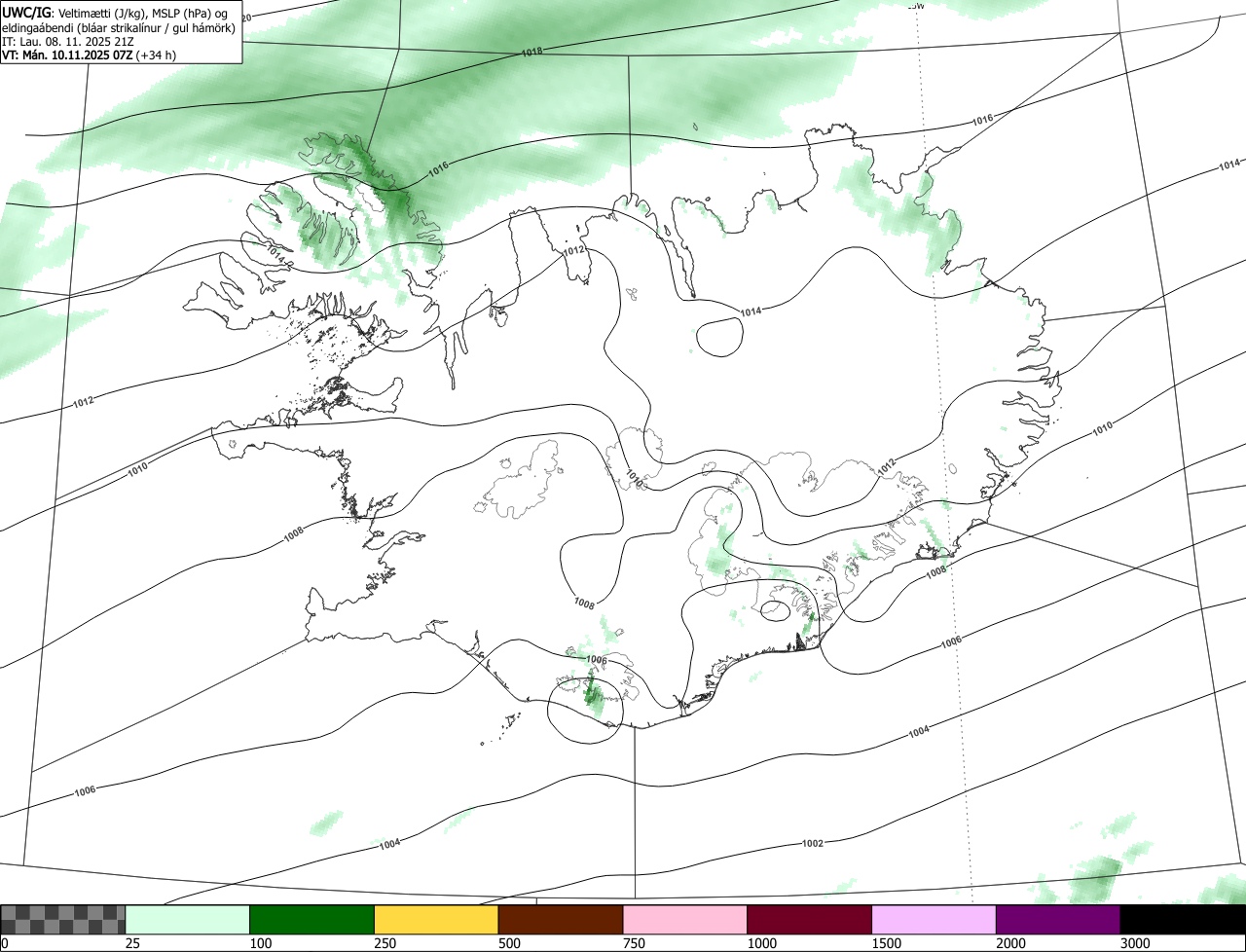Viewport: 1246px width, 952px height.
Task: Click the checkered gray 0–25 legend swatch
Action: tap(63, 920)
